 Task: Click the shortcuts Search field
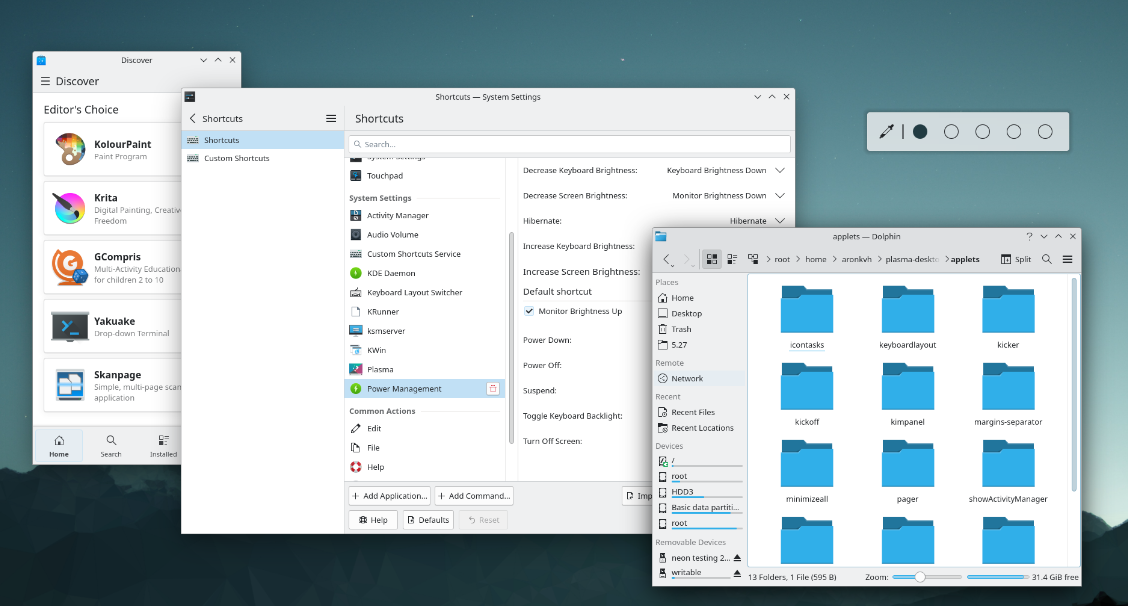coord(570,144)
